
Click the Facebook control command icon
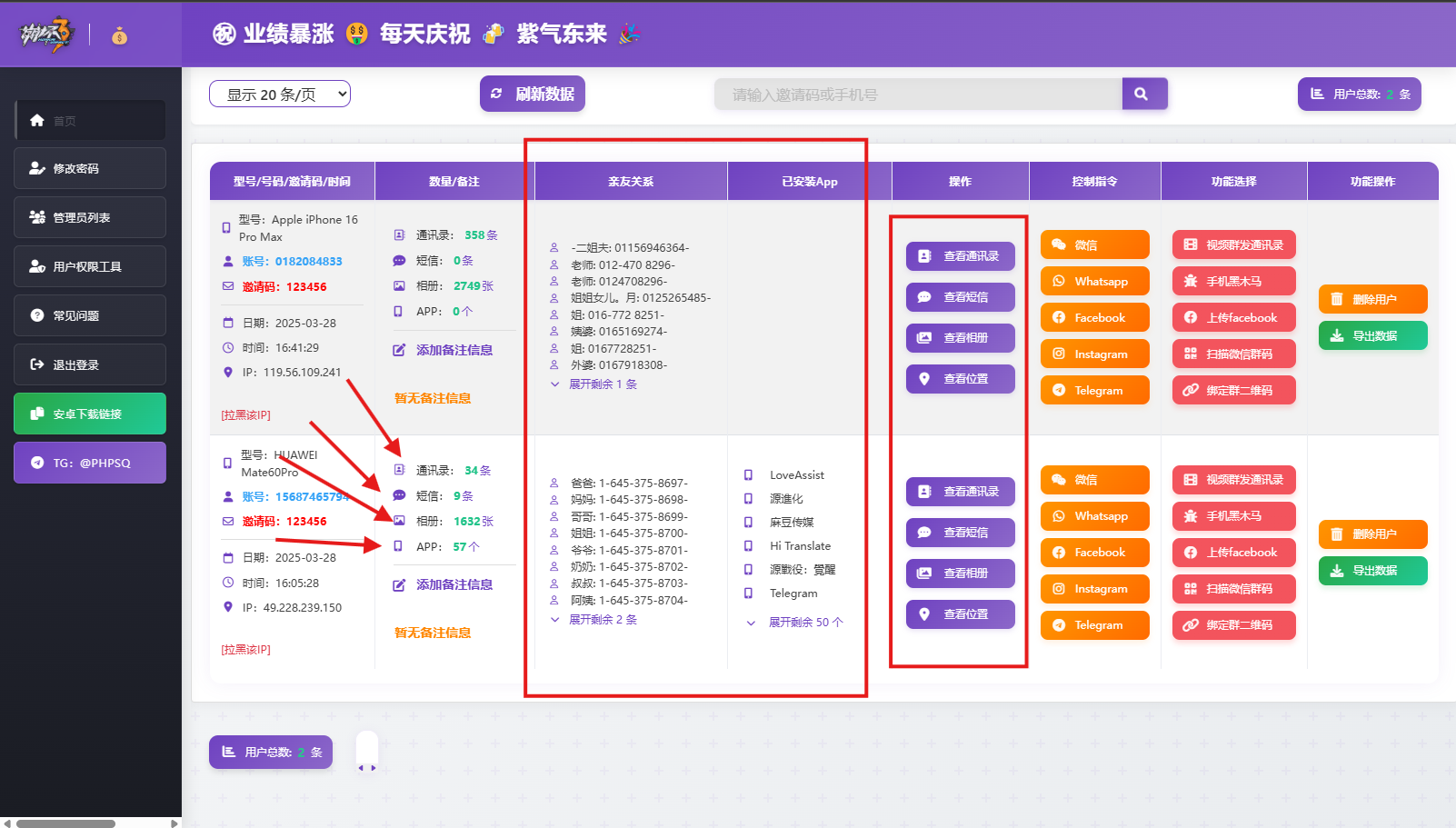coord(1094,317)
